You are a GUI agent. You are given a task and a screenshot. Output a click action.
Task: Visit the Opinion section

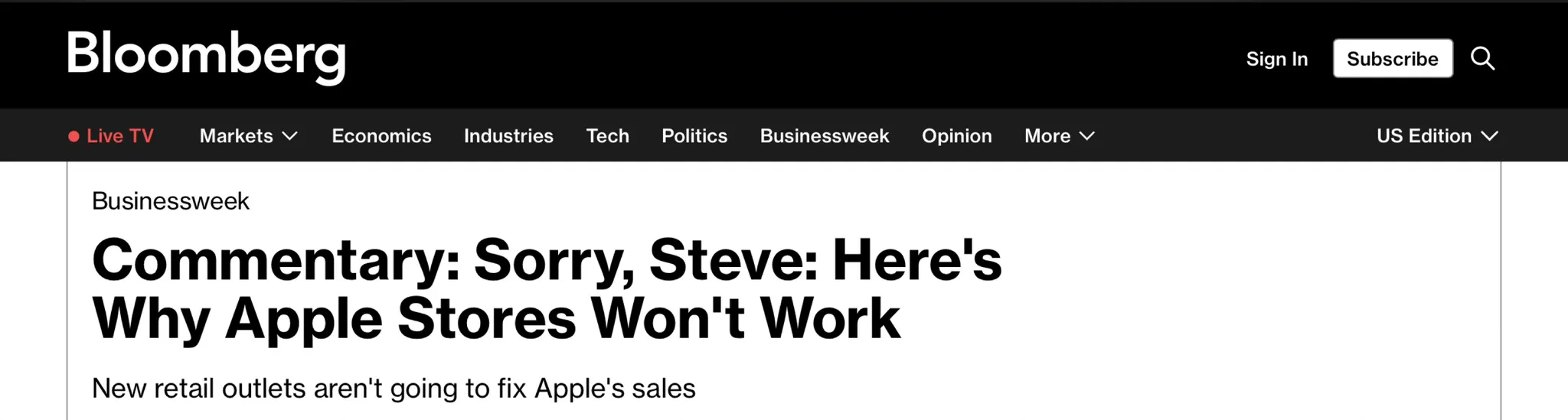pyautogui.click(x=956, y=136)
